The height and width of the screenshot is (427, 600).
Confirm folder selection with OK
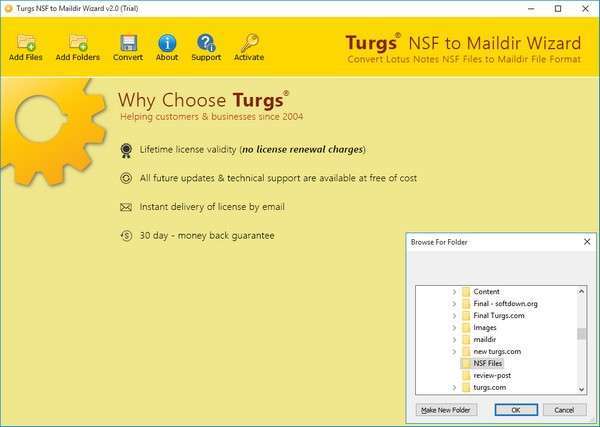click(516, 410)
